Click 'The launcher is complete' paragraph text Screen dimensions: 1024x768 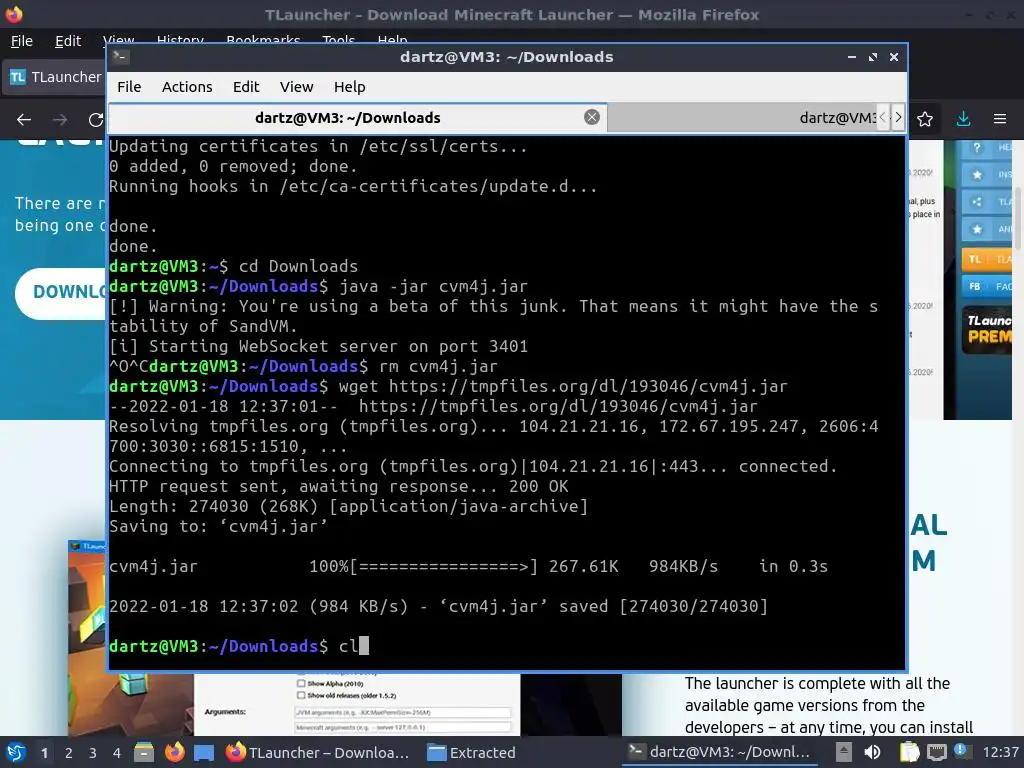(x=829, y=705)
